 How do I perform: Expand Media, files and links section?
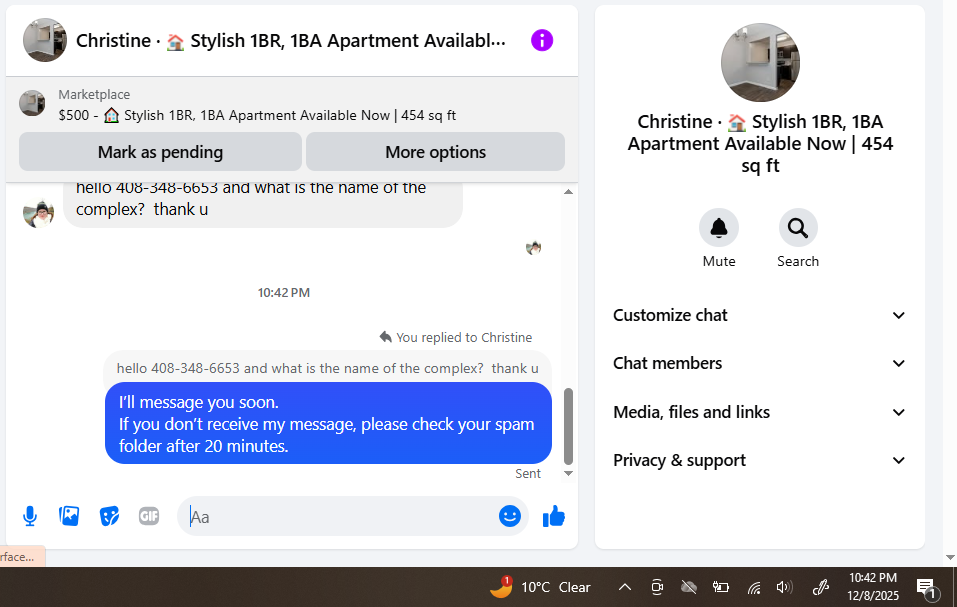click(x=759, y=412)
